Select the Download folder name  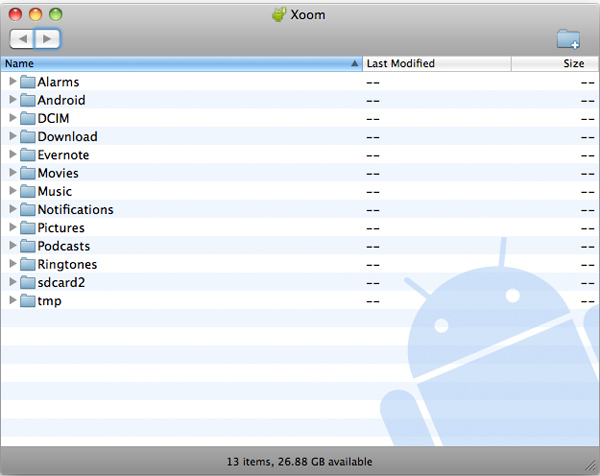coord(67,137)
